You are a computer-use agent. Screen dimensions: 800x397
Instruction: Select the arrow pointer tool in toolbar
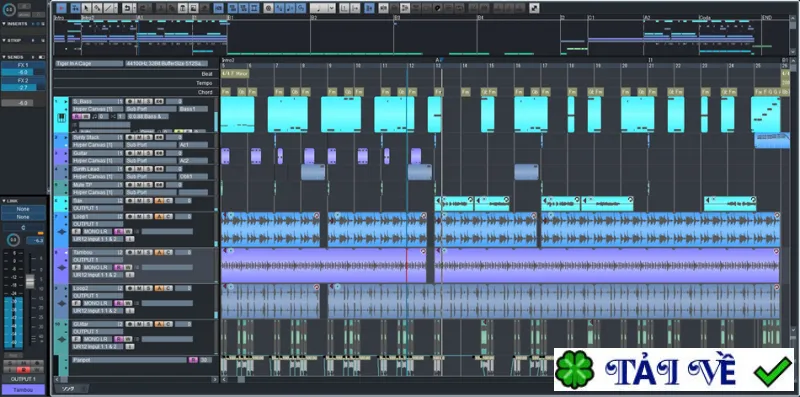coord(86,8)
